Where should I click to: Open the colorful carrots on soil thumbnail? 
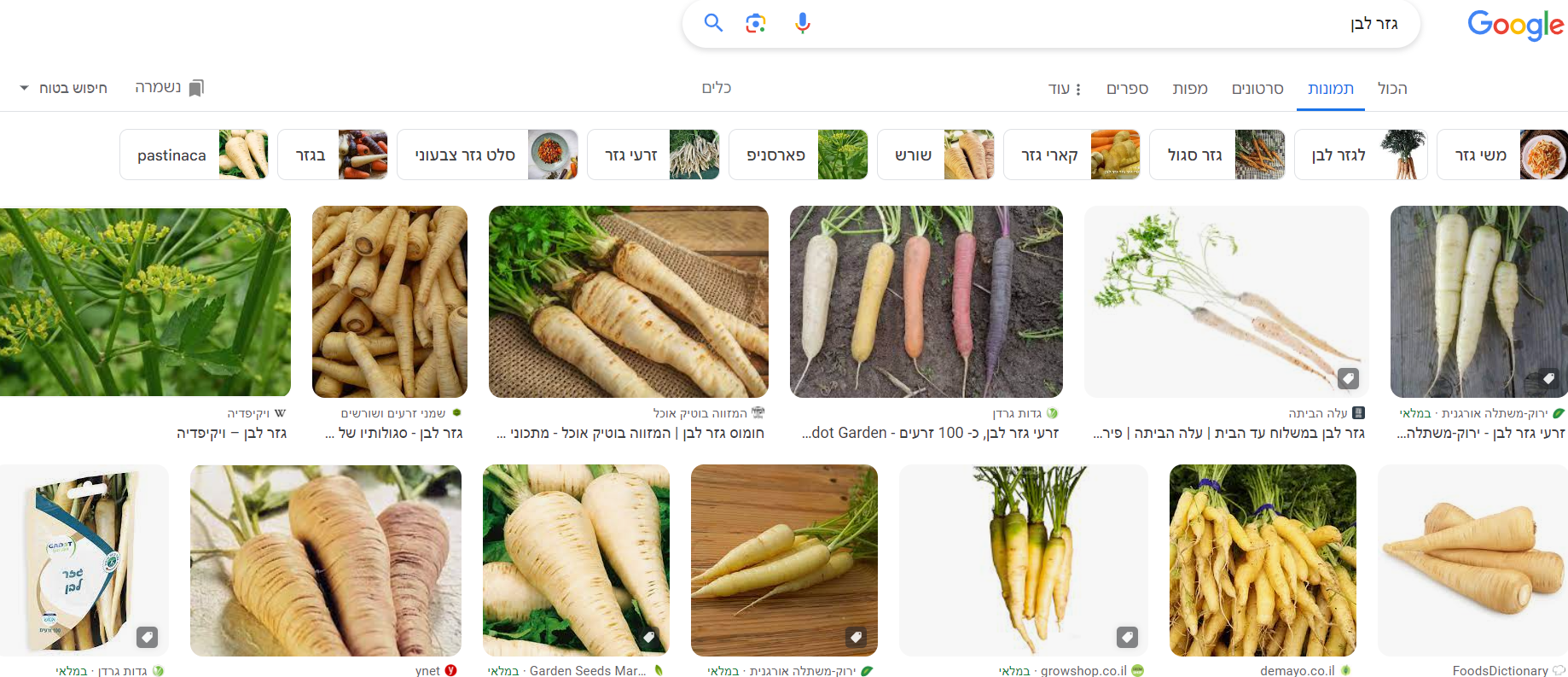pyautogui.click(x=926, y=301)
